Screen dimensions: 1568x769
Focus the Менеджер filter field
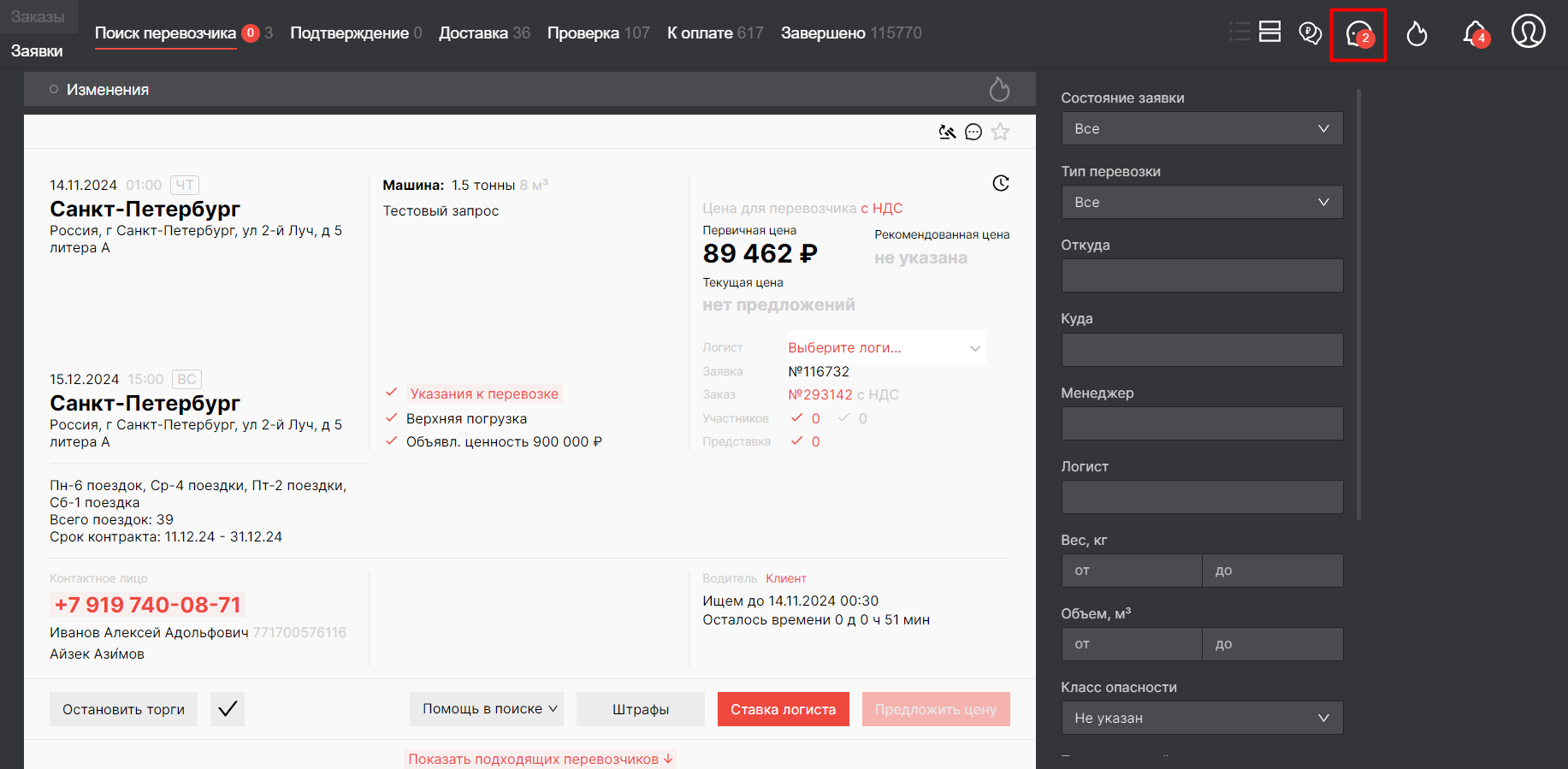pos(1202,423)
